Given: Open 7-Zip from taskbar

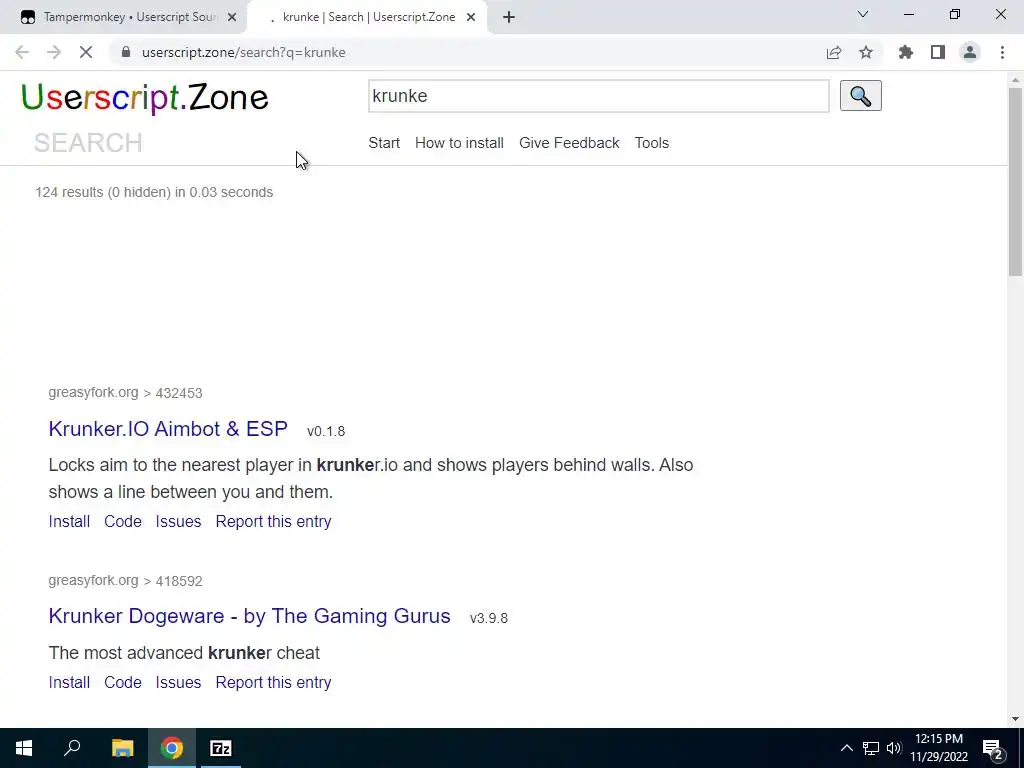Looking at the screenshot, I should coord(221,748).
